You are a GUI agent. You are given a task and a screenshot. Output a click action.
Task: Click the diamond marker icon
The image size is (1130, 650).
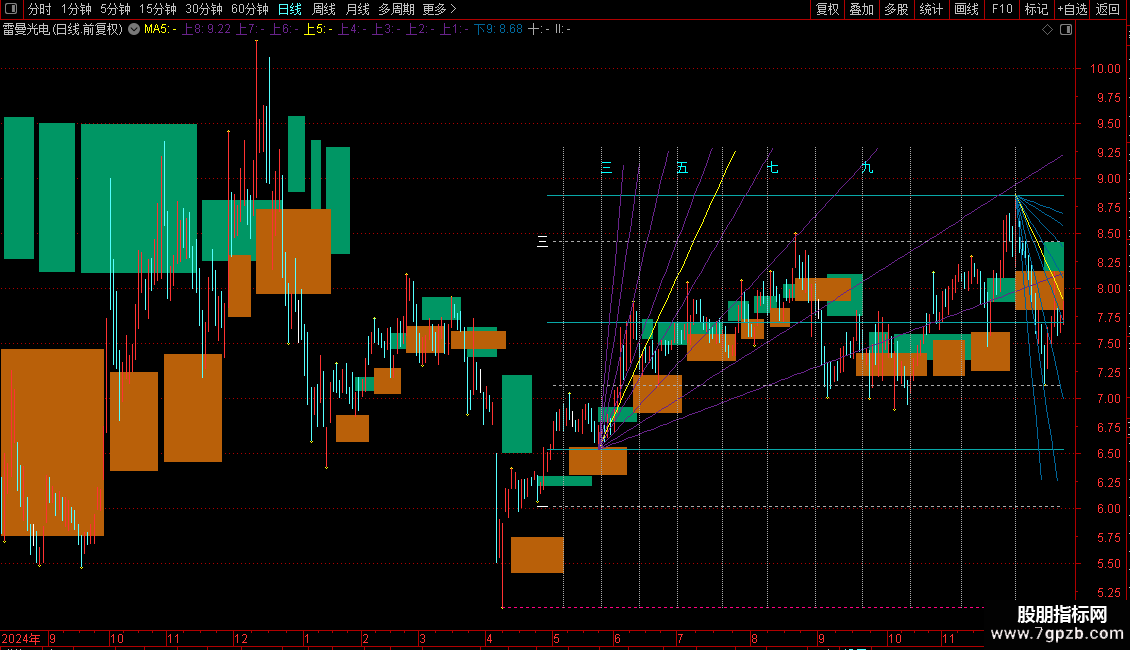(x=1048, y=30)
